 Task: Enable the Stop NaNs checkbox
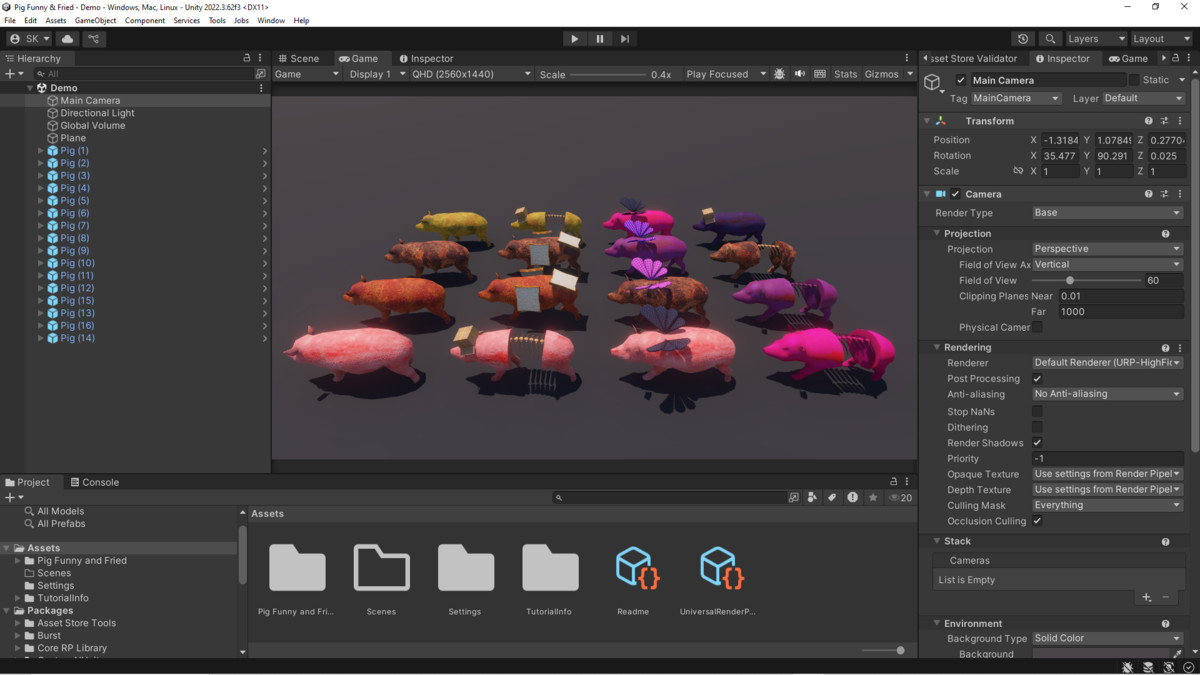click(x=1038, y=411)
